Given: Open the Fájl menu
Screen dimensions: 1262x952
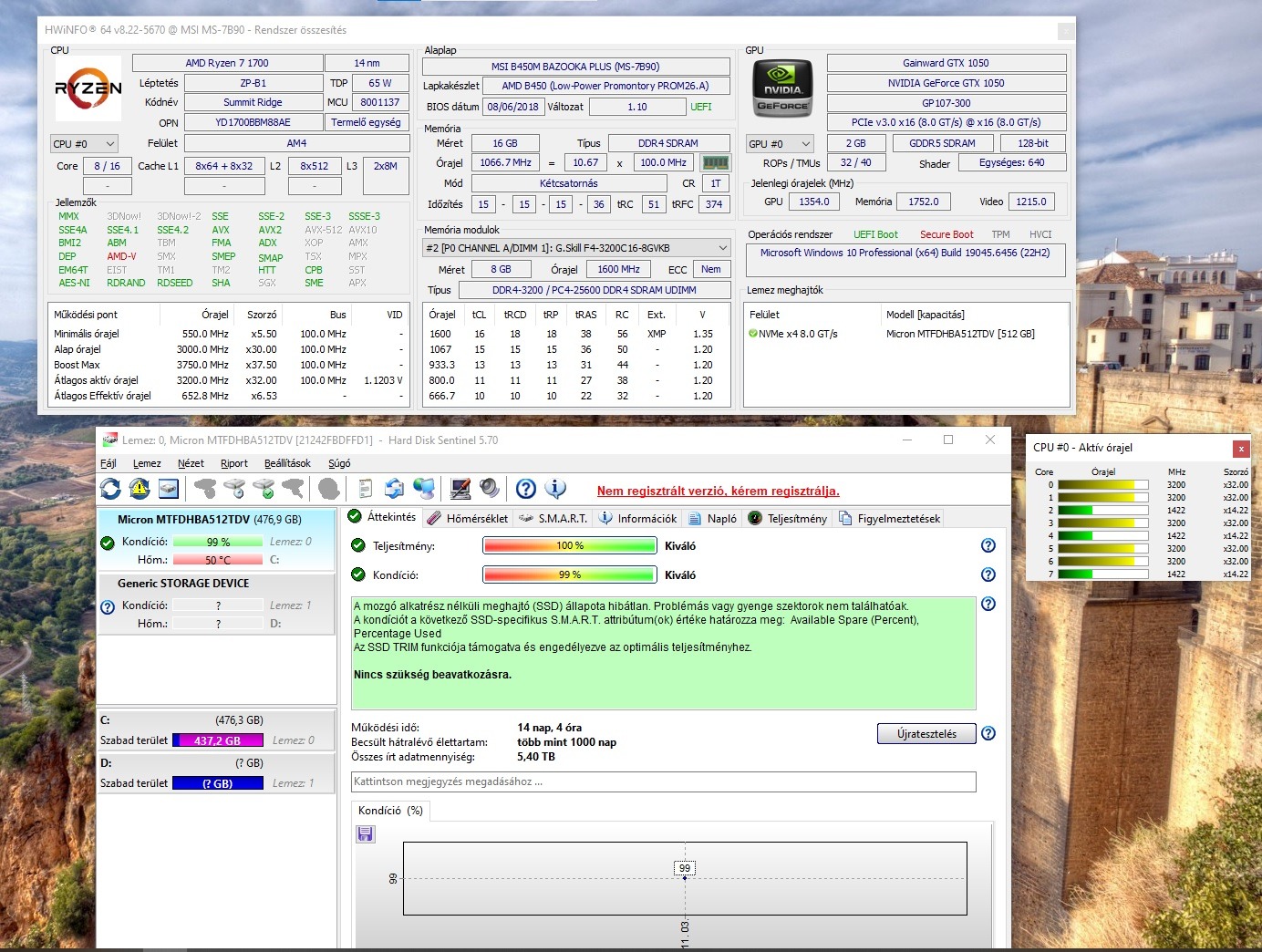Looking at the screenshot, I should click(x=109, y=463).
